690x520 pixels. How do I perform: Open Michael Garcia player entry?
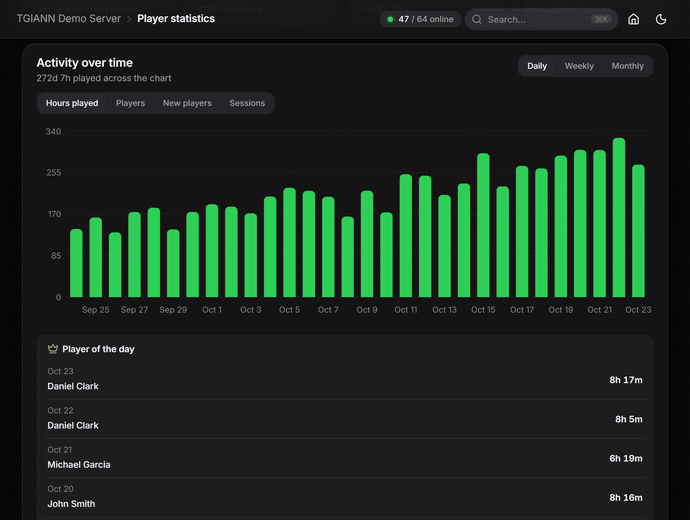click(79, 465)
